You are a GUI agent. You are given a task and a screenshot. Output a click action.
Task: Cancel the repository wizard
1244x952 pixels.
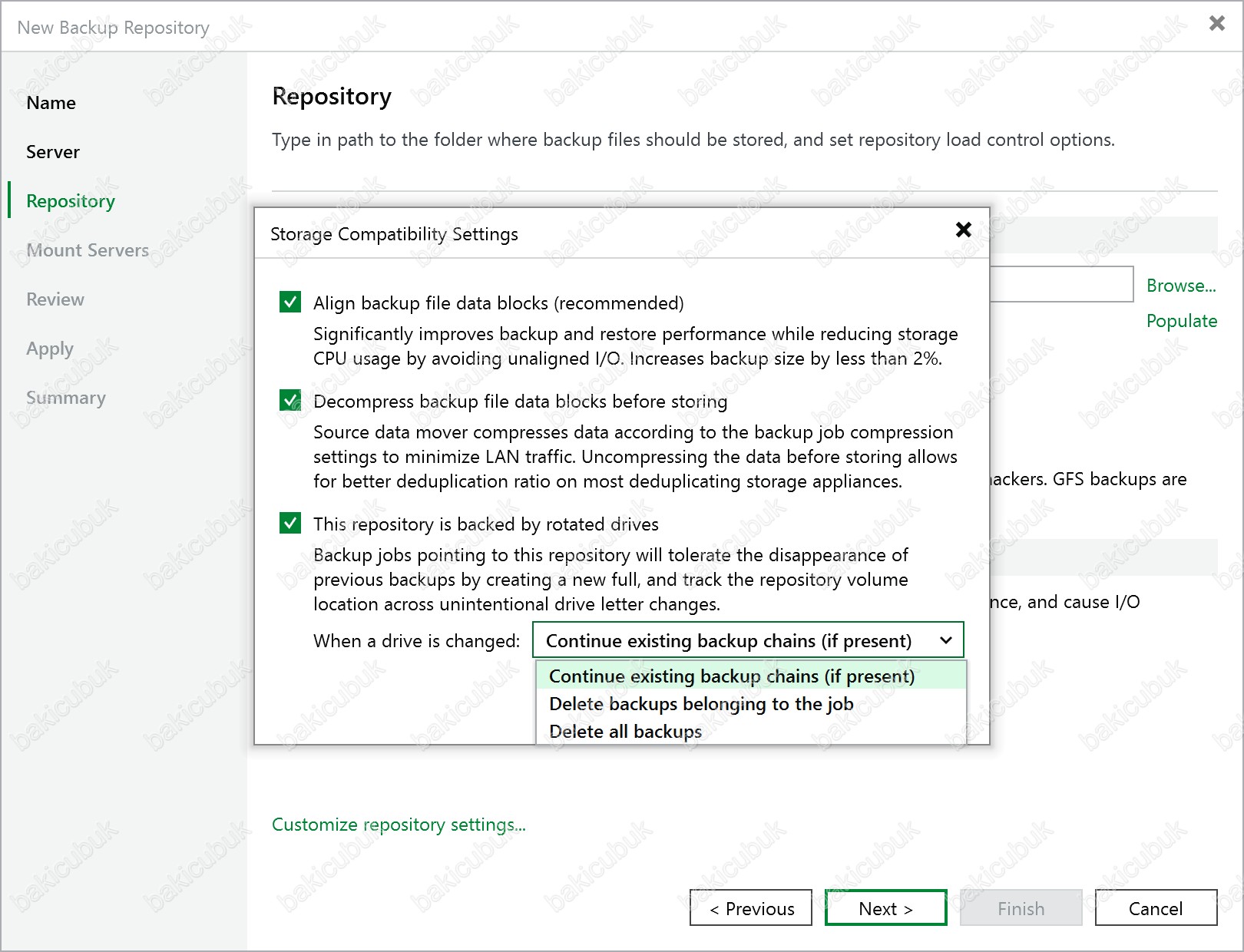coord(1155,908)
